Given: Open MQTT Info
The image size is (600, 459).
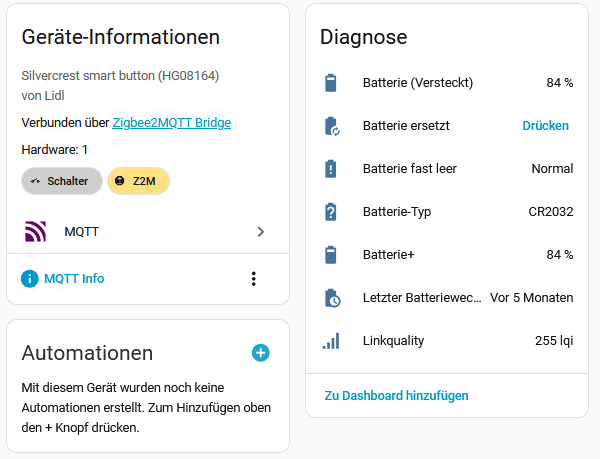Looking at the screenshot, I should 74,279.
